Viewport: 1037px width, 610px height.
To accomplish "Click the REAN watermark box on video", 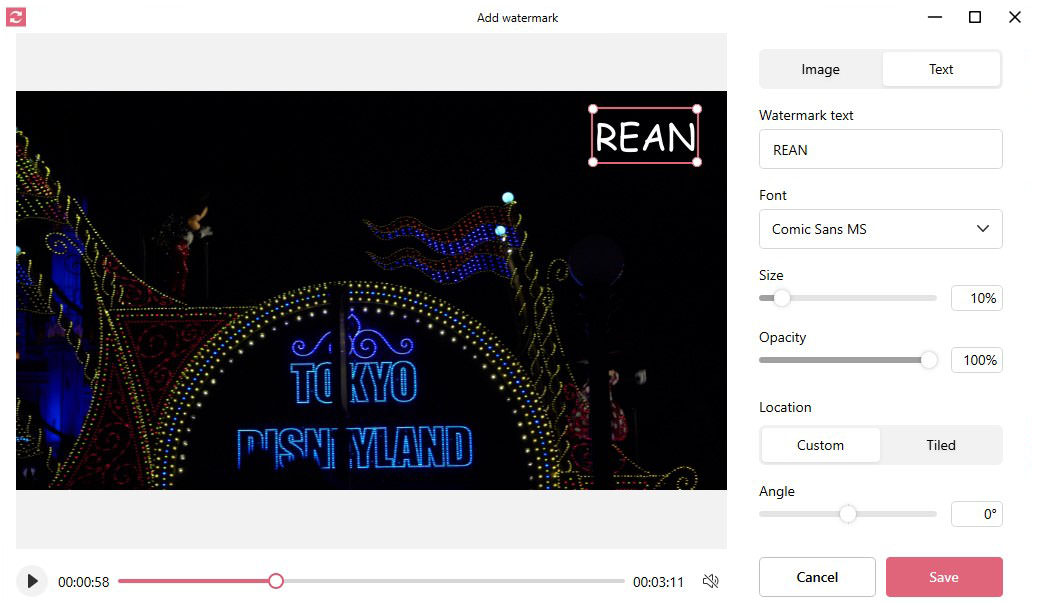I will tap(645, 136).
